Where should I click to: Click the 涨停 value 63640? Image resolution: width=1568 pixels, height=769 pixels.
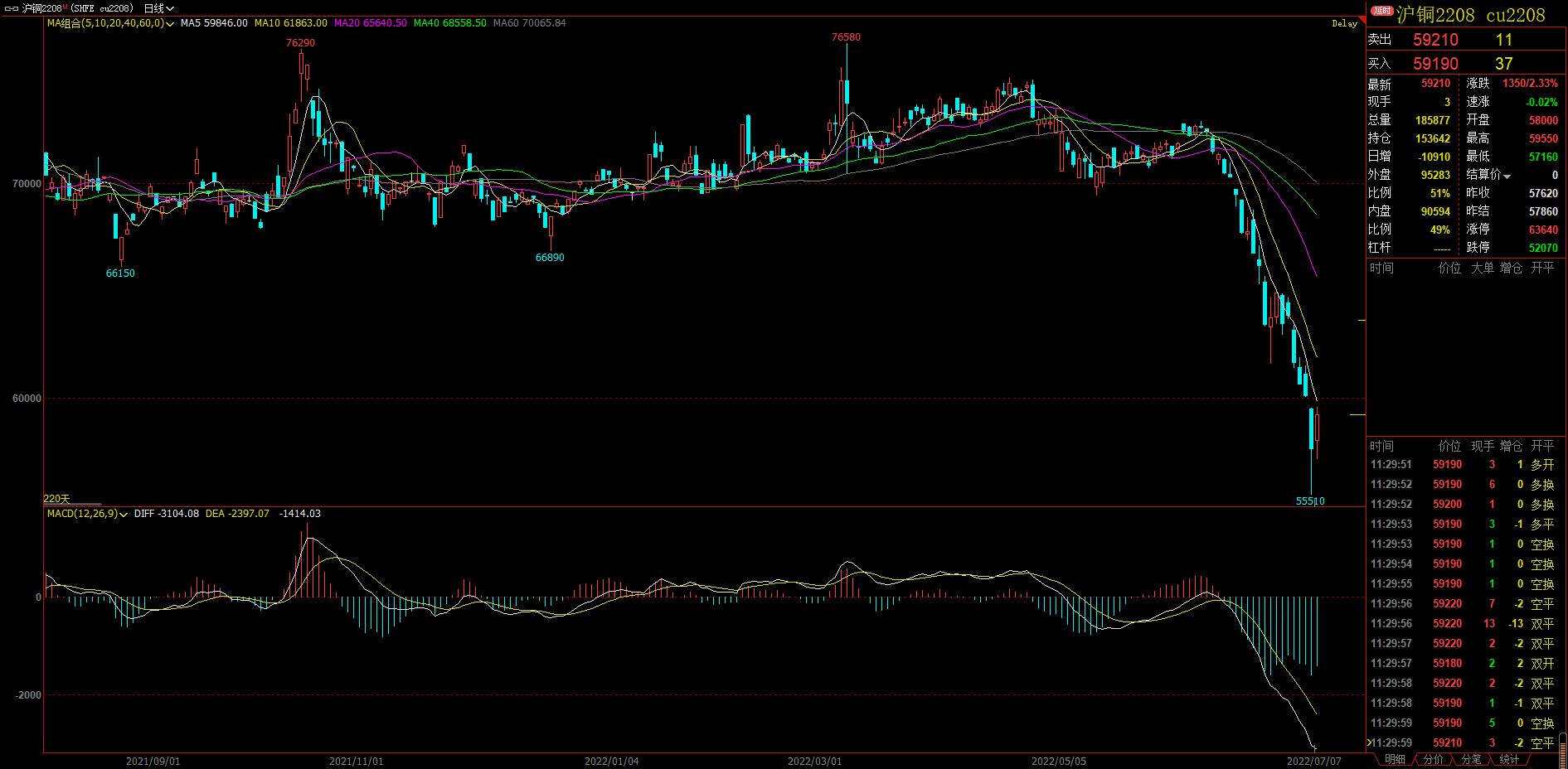(x=1544, y=230)
